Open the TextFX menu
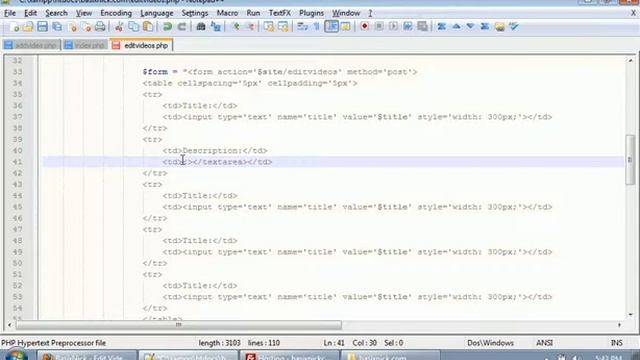This screenshot has height=360, width=640. tap(280, 13)
